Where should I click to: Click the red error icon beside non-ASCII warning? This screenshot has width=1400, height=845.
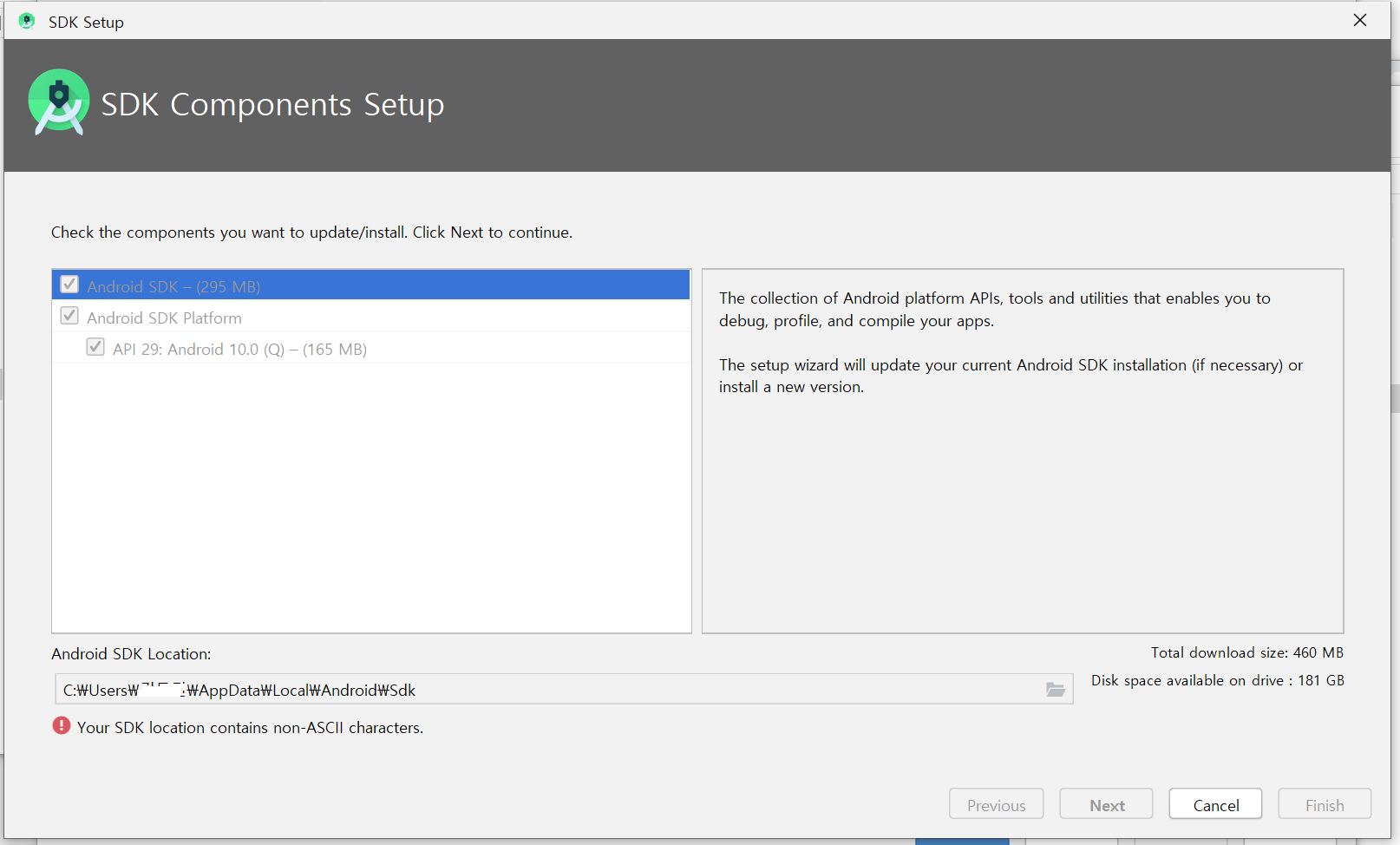tap(61, 726)
